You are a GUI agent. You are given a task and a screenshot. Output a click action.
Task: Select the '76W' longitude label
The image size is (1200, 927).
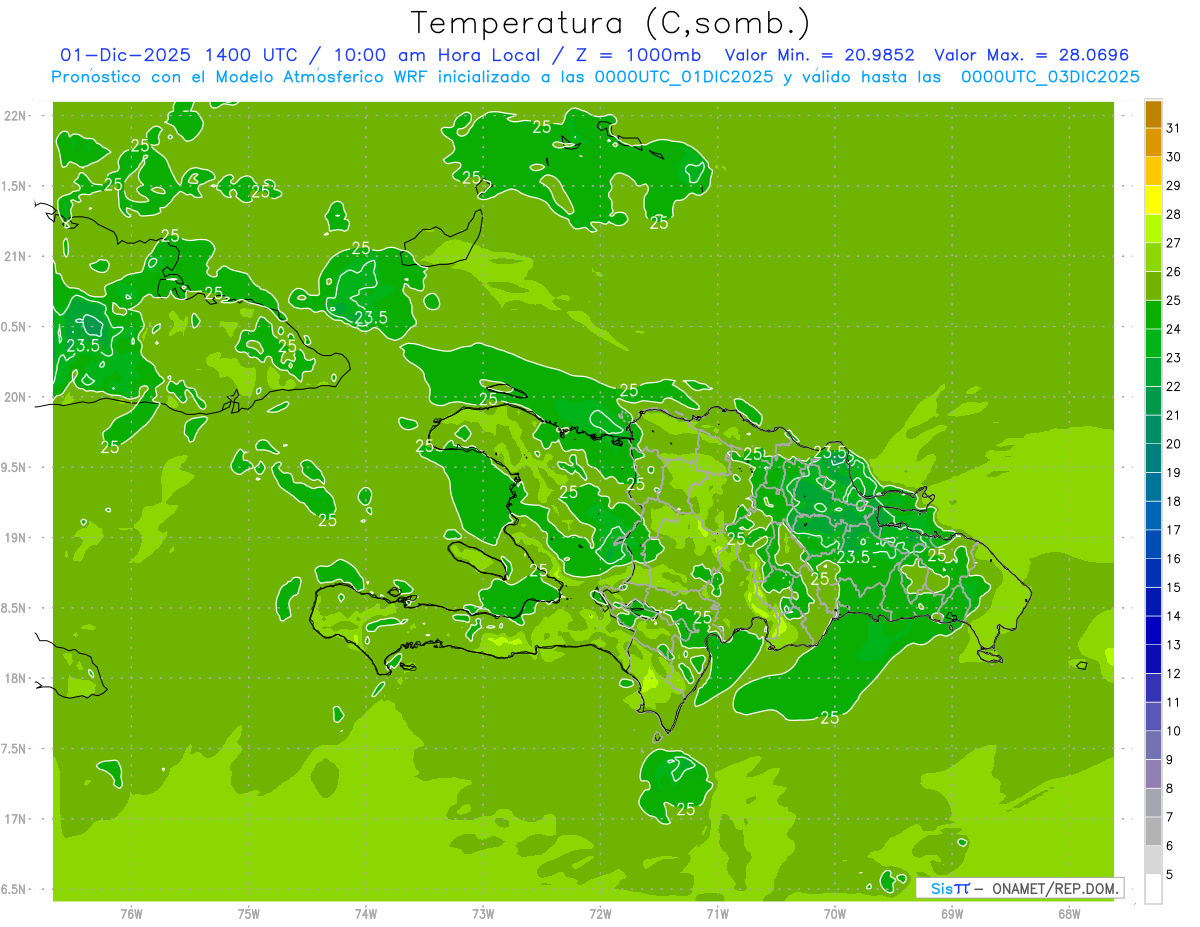pos(131,913)
